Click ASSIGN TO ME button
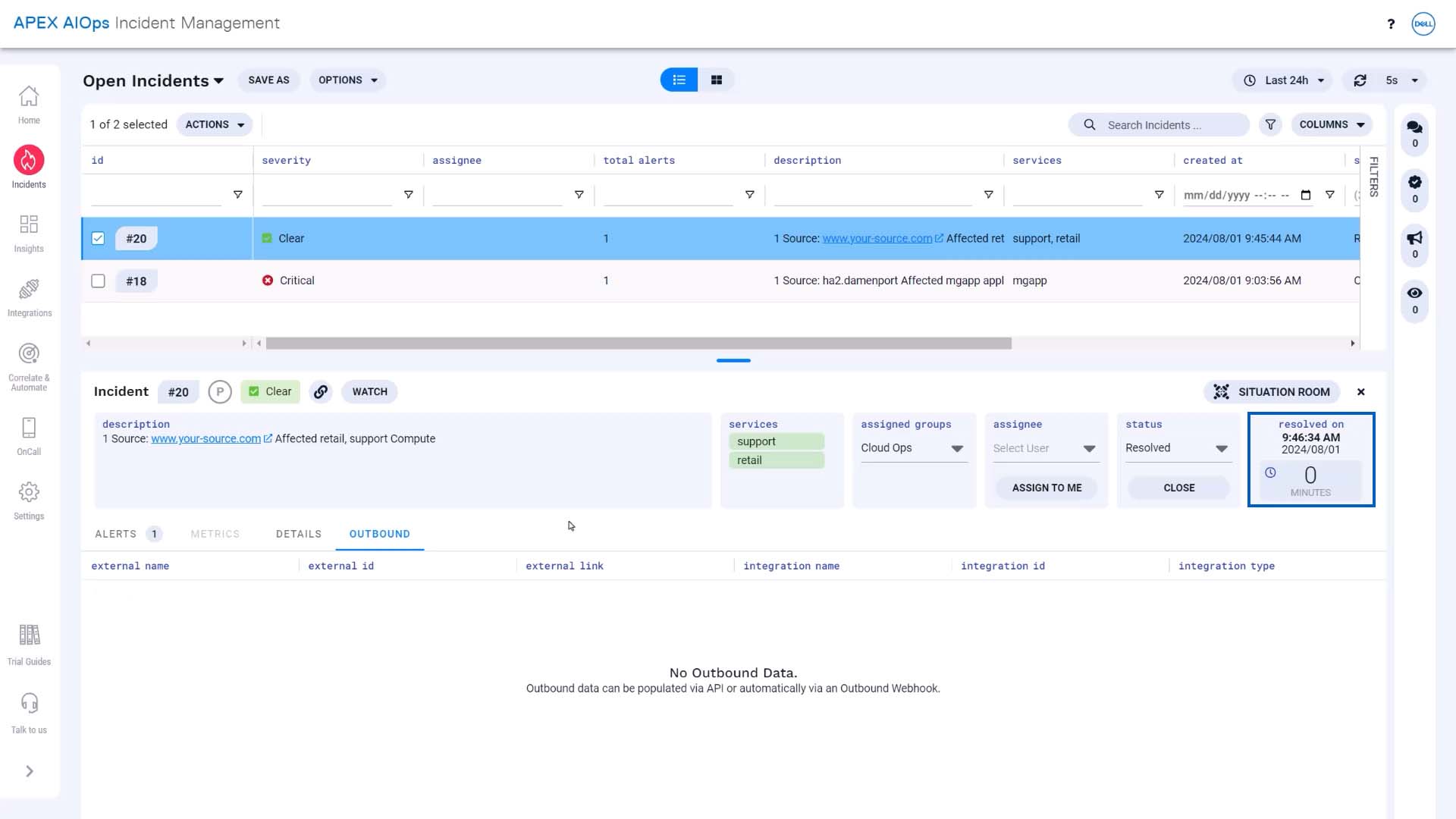The image size is (1456, 819). [x=1046, y=488]
